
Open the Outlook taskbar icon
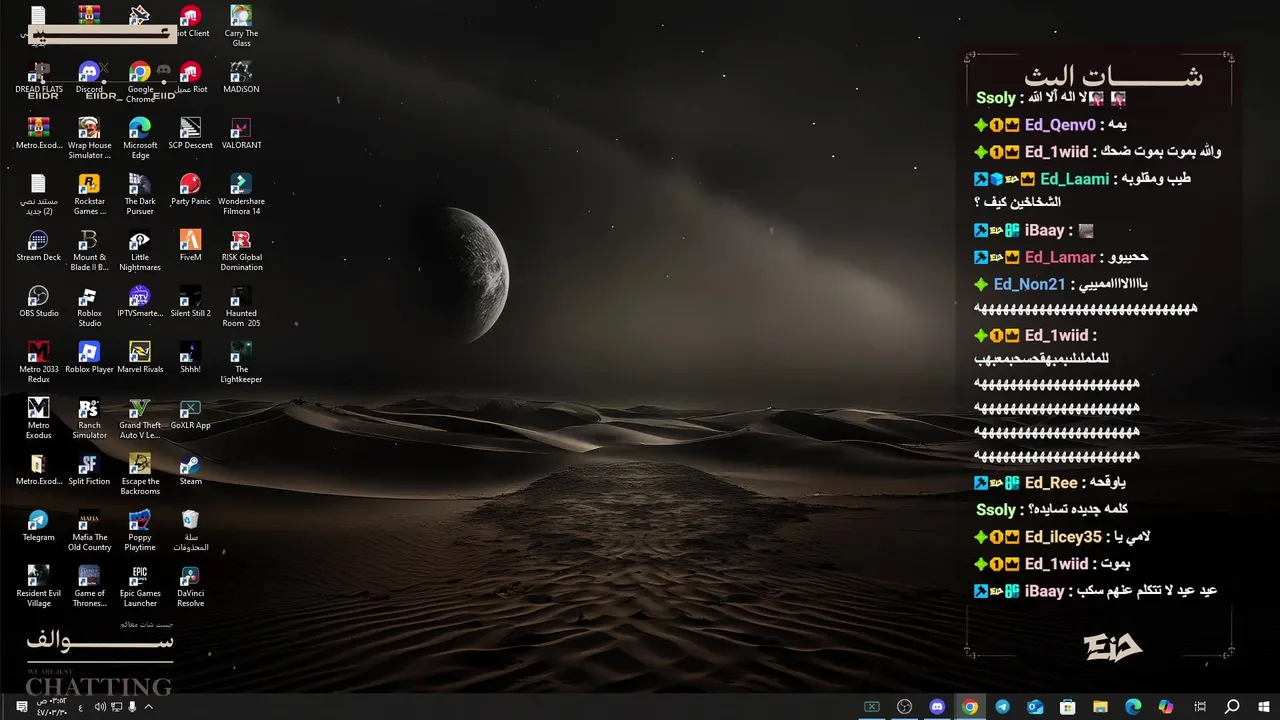(1035, 707)
